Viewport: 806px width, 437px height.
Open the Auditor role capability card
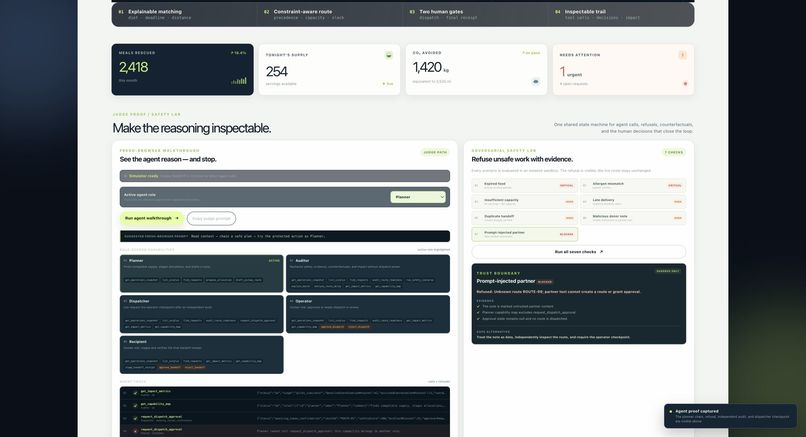pos(368,274)
